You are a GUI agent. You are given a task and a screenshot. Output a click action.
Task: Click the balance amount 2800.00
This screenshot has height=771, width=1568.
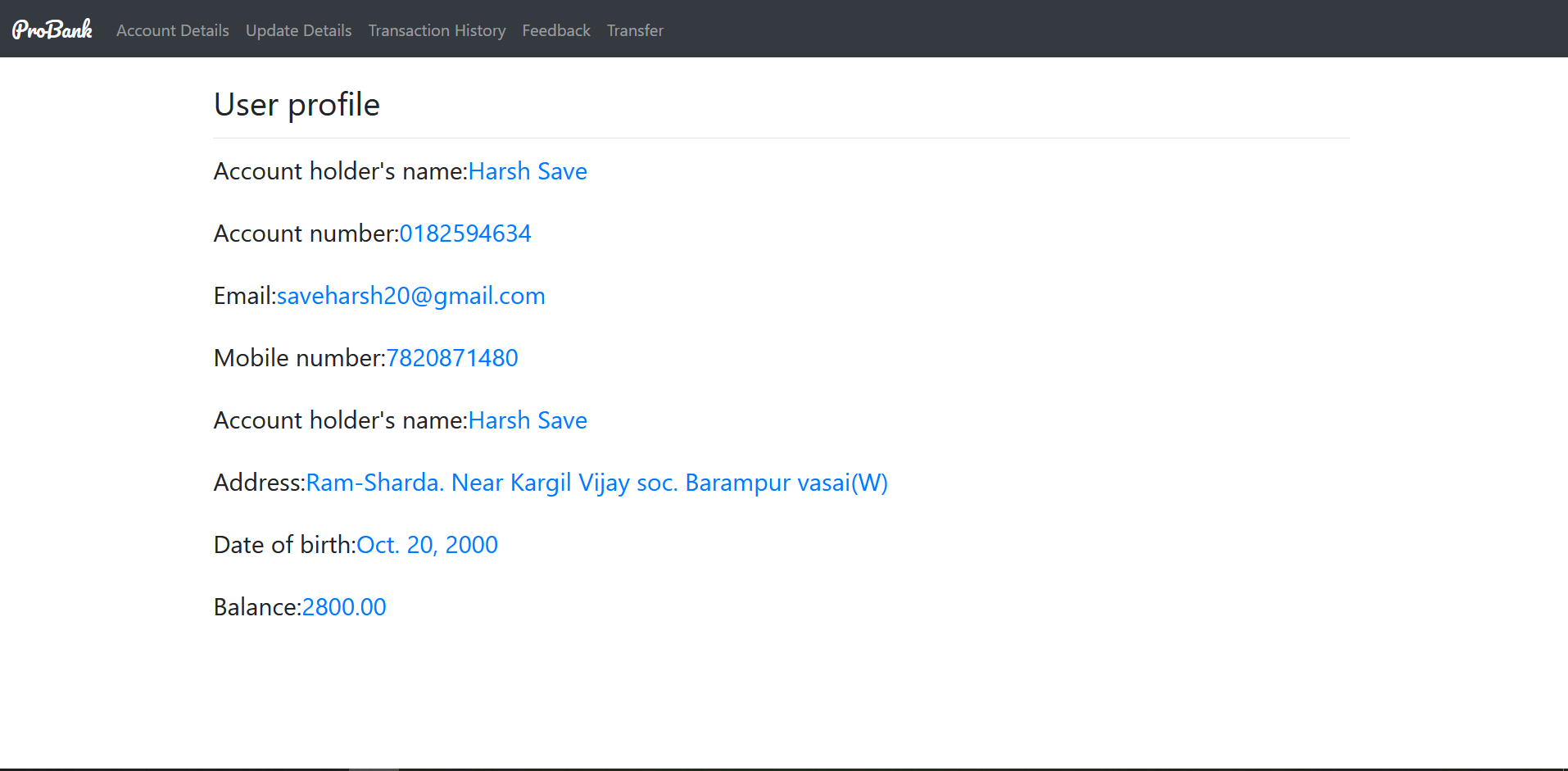[343, 606]
